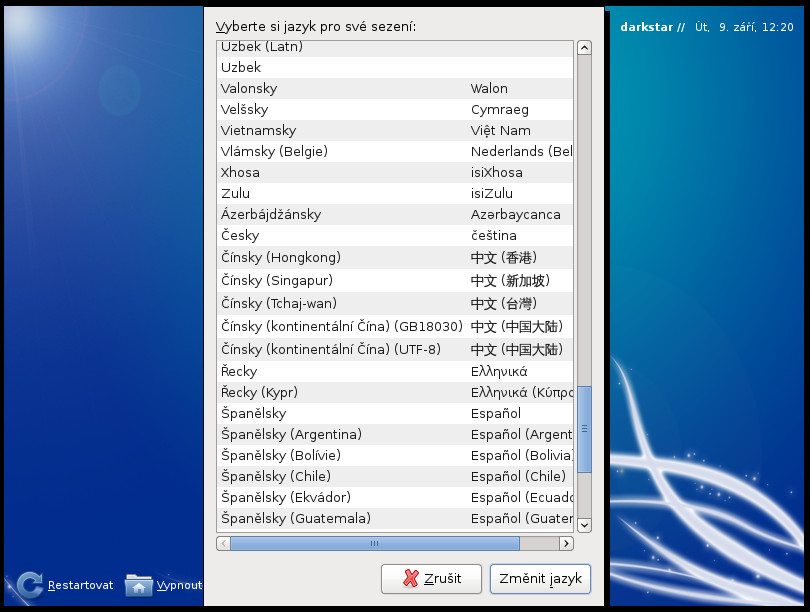Select Česky in the language list
The height and width of the screenshot is (612, 810).
(x=395, y=236)
